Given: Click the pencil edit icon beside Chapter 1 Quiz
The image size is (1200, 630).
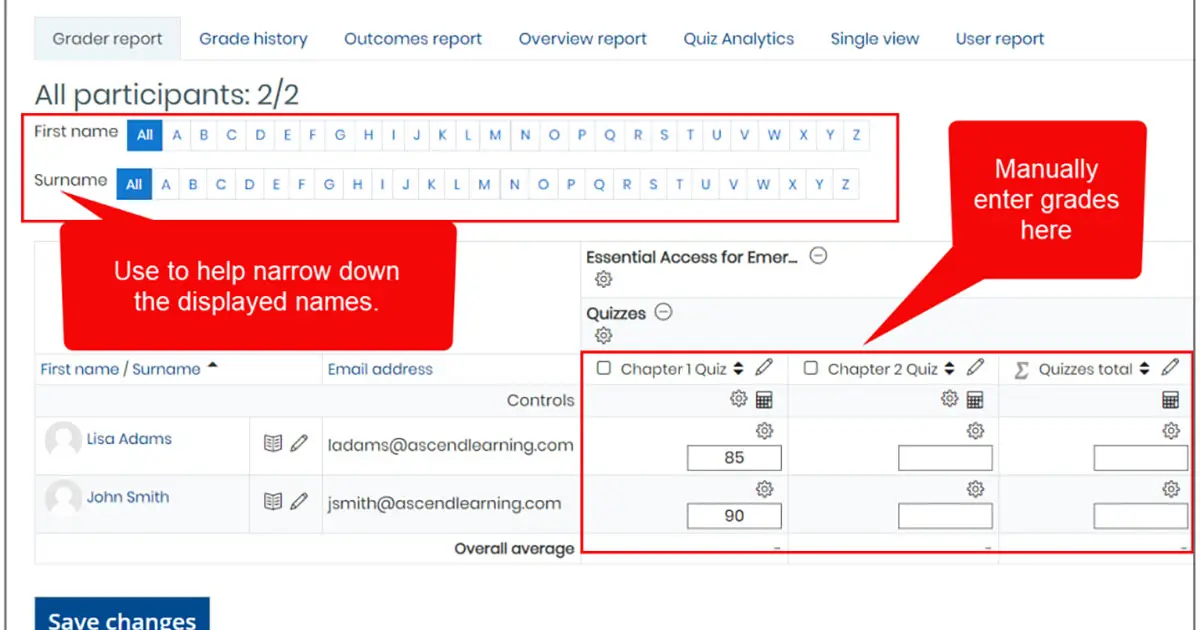Looking at the screenshot, I should 764,368.
